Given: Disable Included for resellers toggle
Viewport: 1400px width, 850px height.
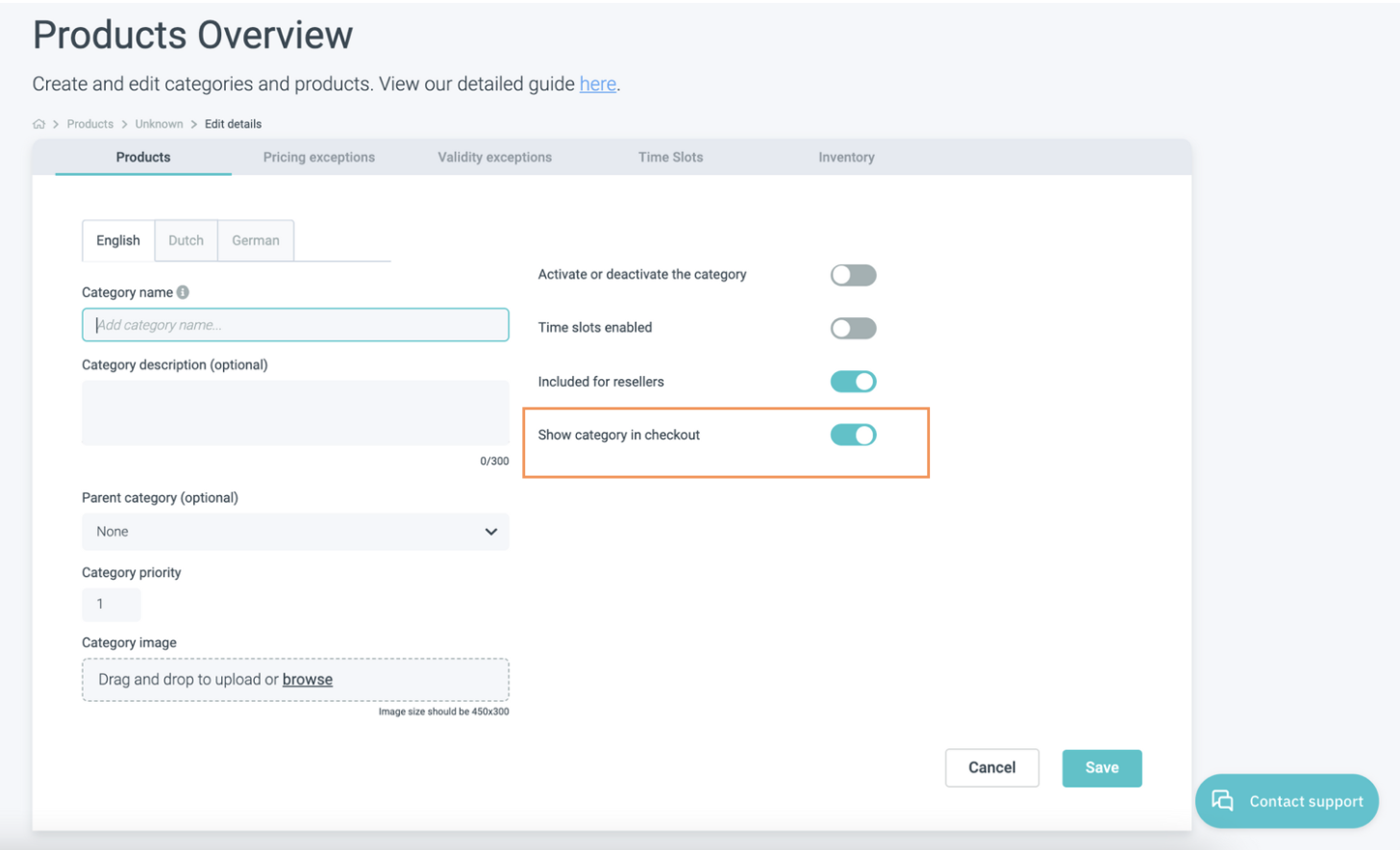Looking at the screenshot, I should tap(853, 382).
